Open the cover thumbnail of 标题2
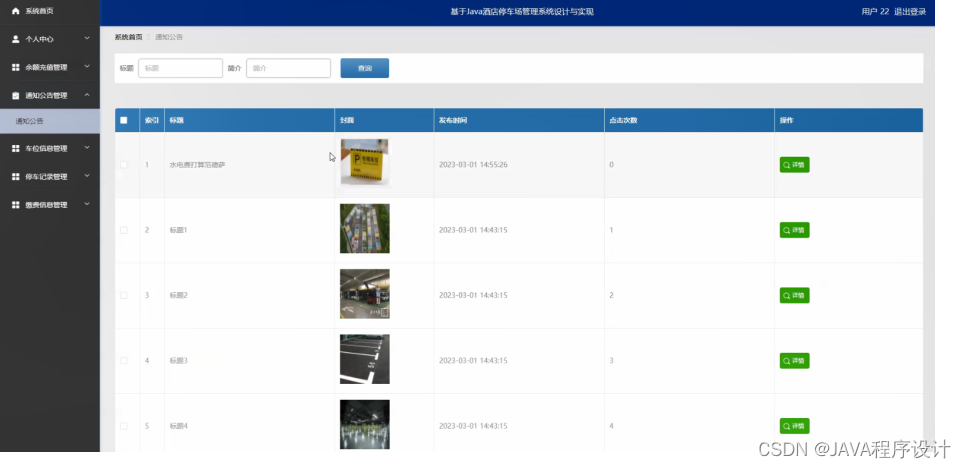Image resolution: width=966 pixels, height=468 pixels. point(365,294)
